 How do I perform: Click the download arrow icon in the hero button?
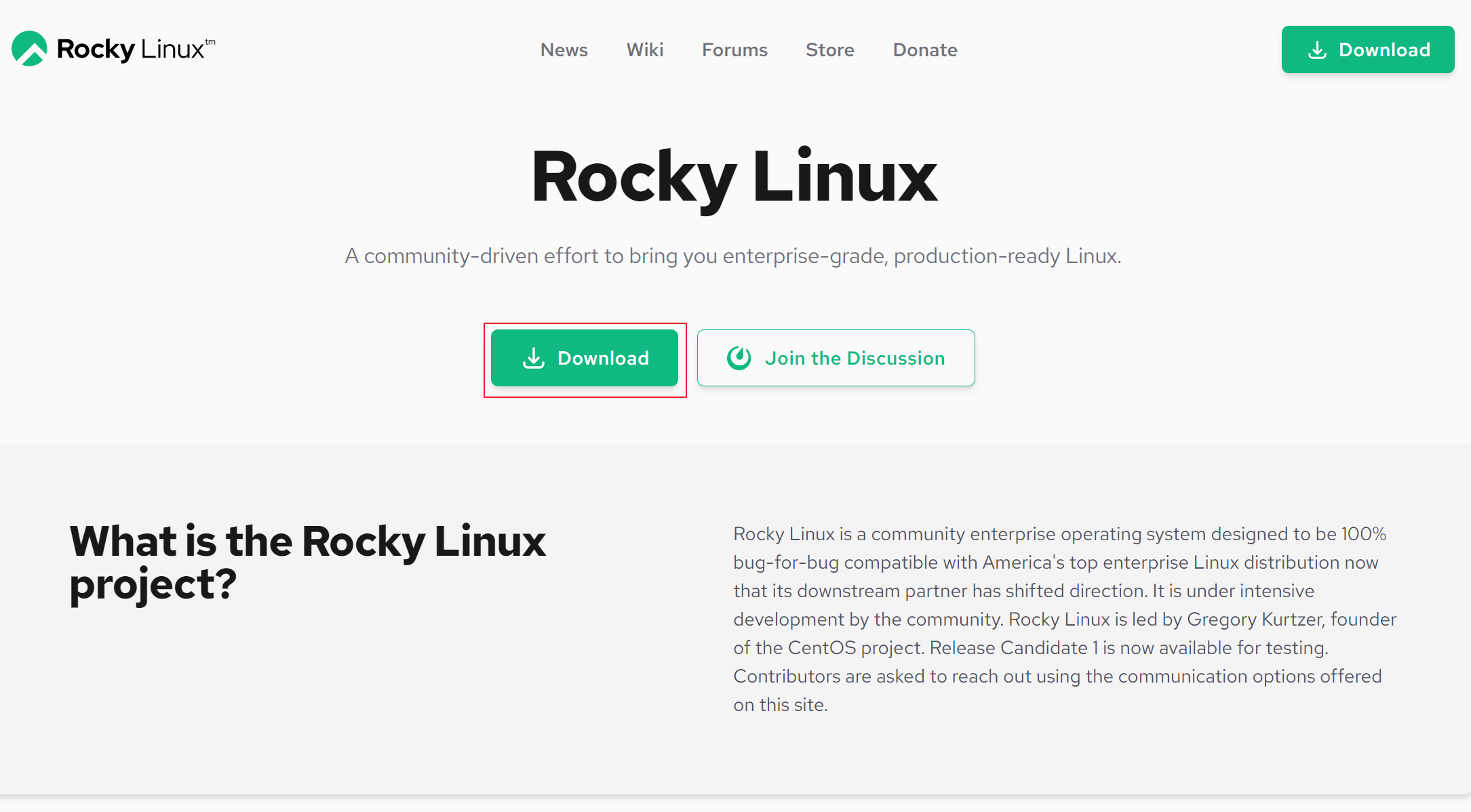click(534, 358)
